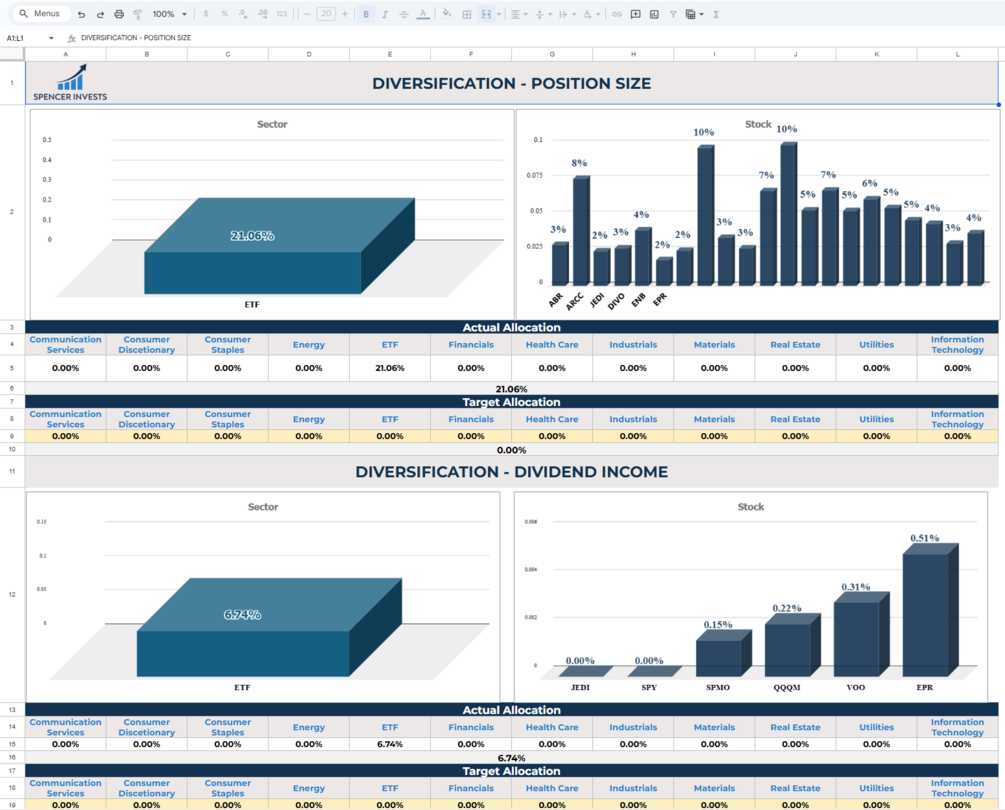
Task: Decrease font size with minus button
Action: pos(307,14)
